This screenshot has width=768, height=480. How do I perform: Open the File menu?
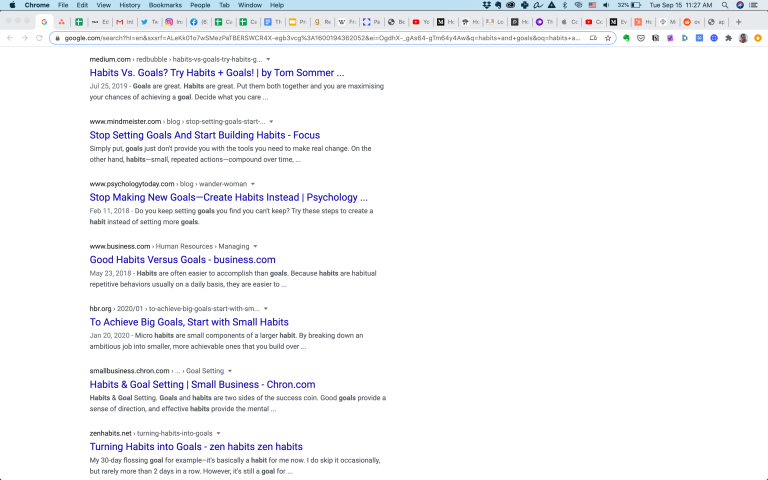click(x=63, y=5)
